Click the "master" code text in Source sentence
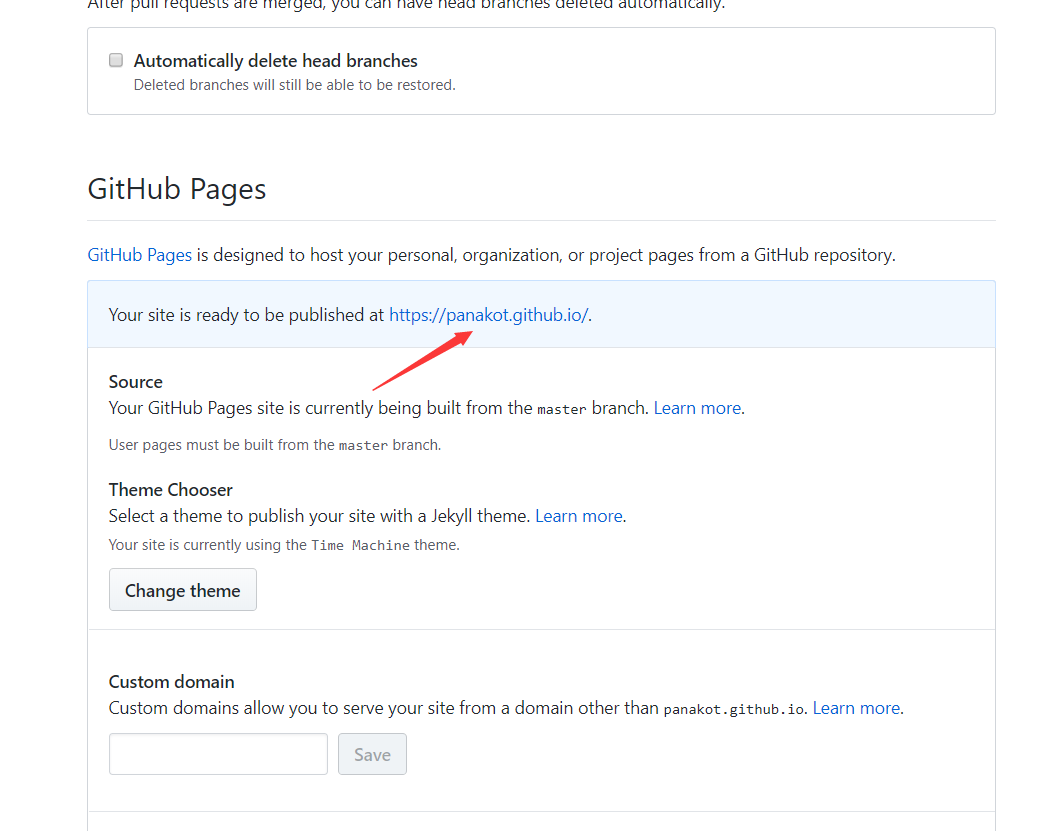 point(562,409)
